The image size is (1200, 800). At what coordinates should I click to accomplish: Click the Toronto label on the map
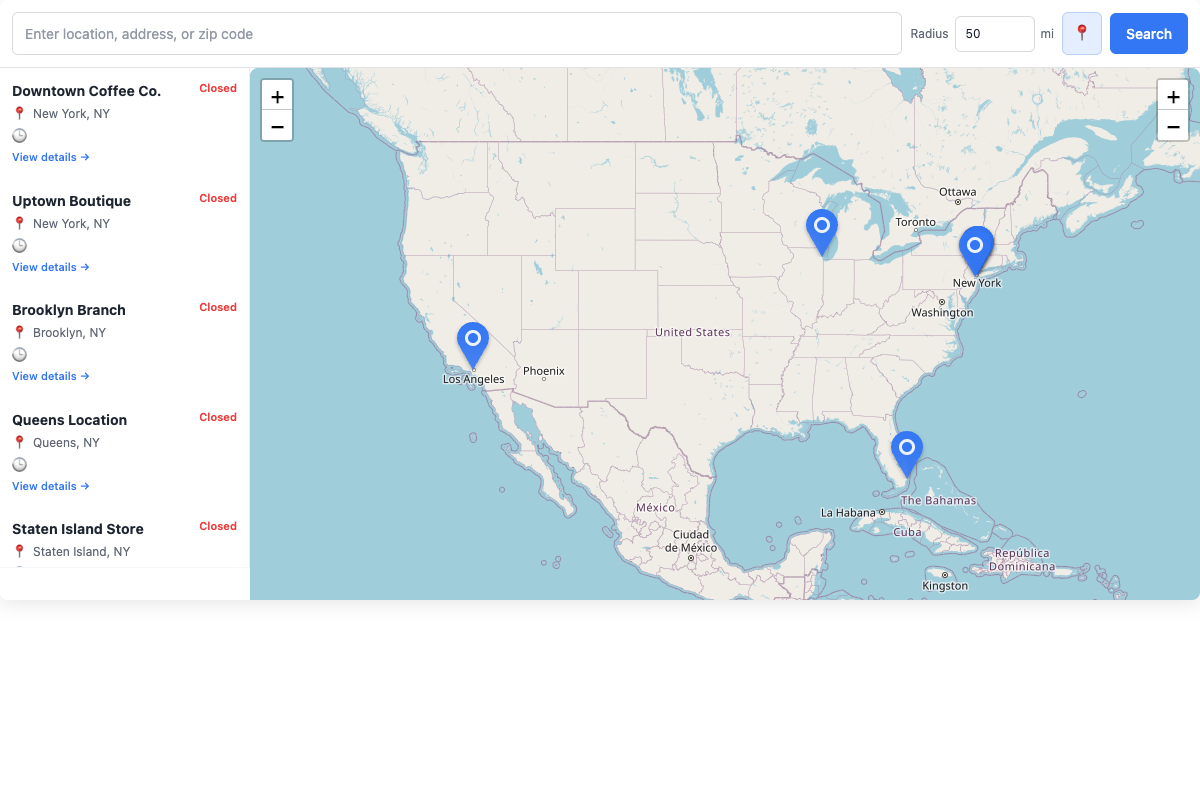[x=916, y=222]
